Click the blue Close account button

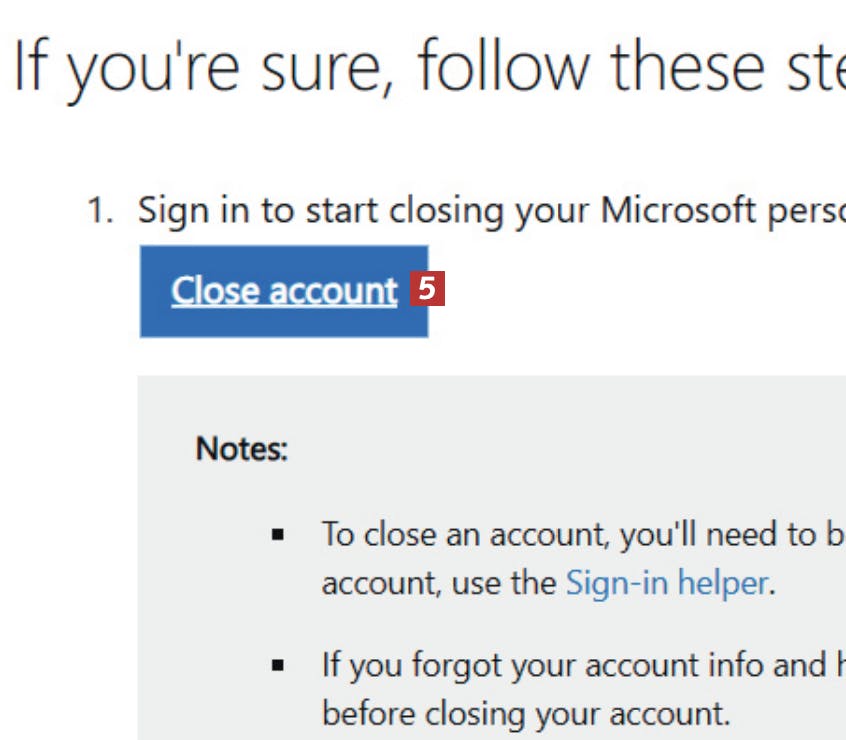pyautogui.click(x=284, y=291)
